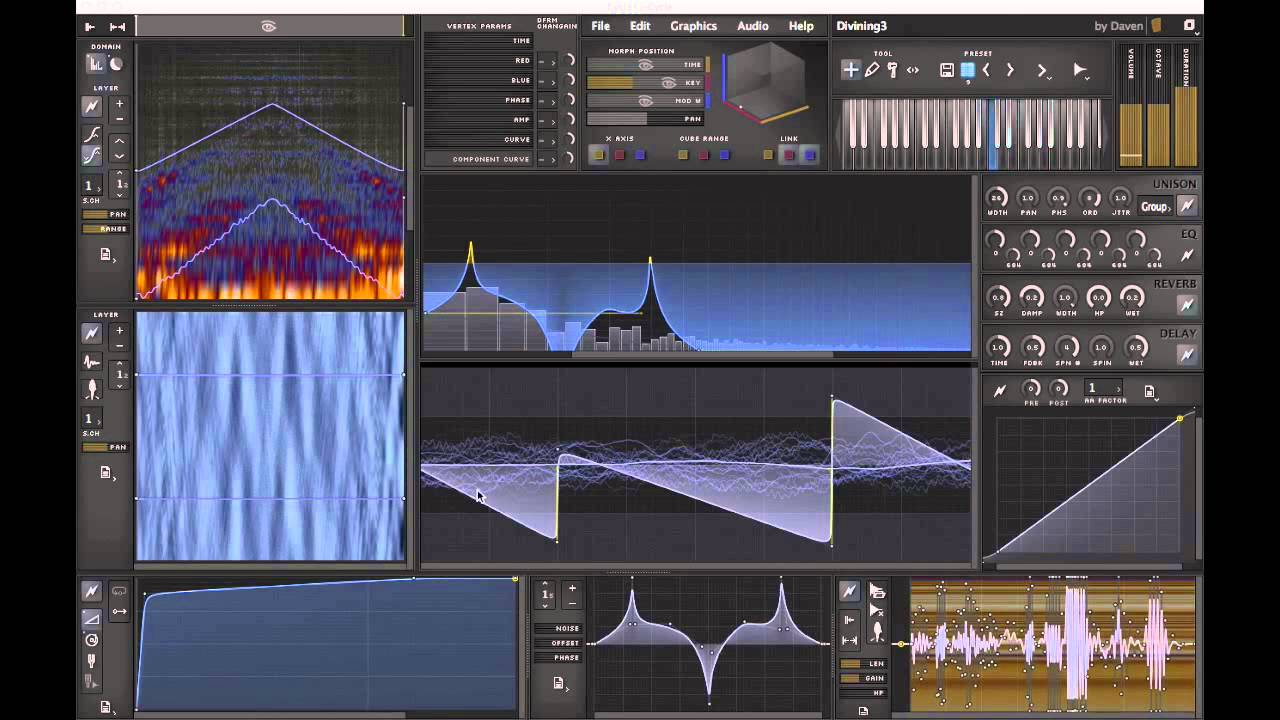Go to the previous preset
Viewport: 1280px width, 720px height.
[987, 70]
